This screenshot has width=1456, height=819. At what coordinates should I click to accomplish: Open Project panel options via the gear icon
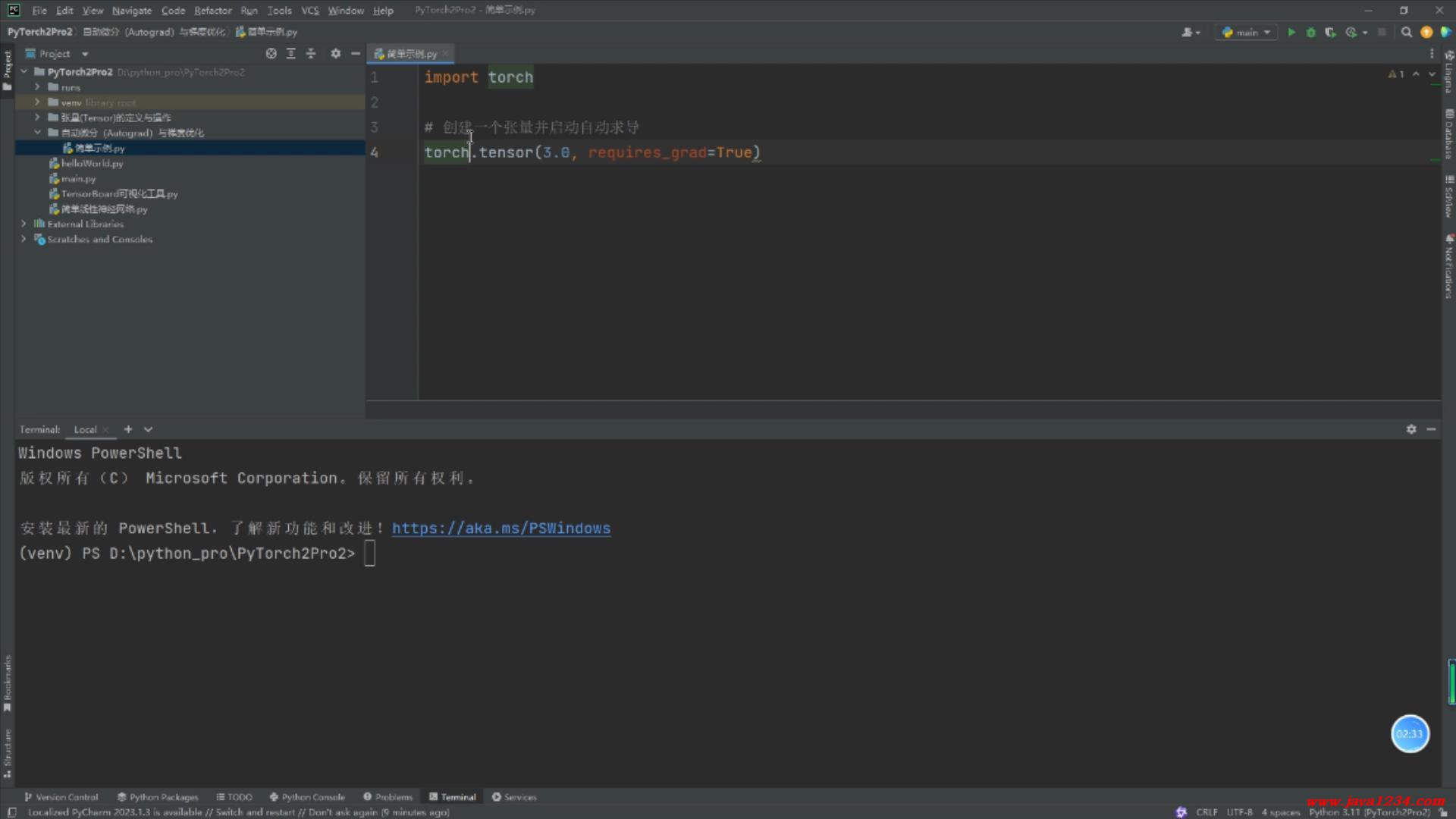(335, 54)
